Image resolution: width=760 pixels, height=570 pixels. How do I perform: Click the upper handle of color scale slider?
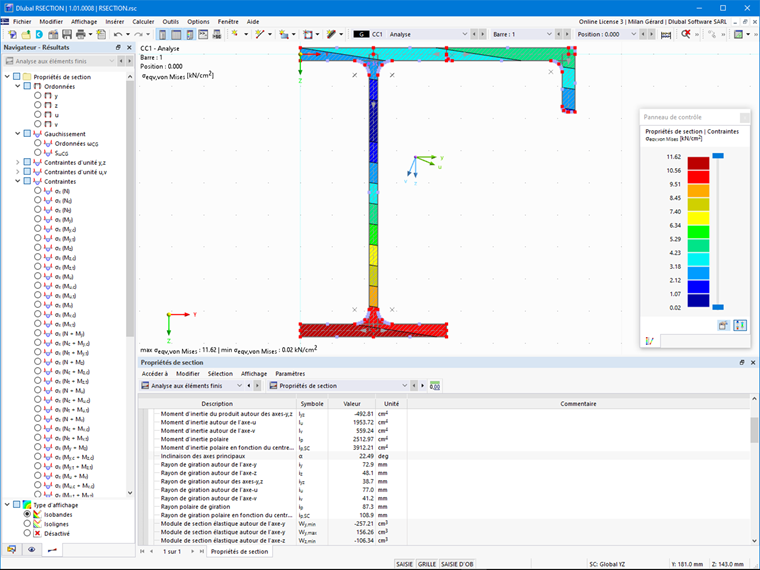click(x=718, y=156)
